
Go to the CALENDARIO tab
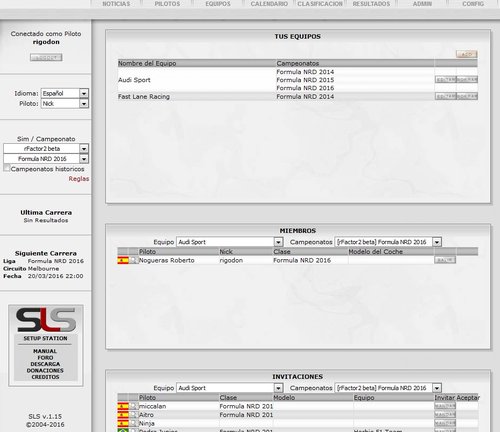pos(269,4)
